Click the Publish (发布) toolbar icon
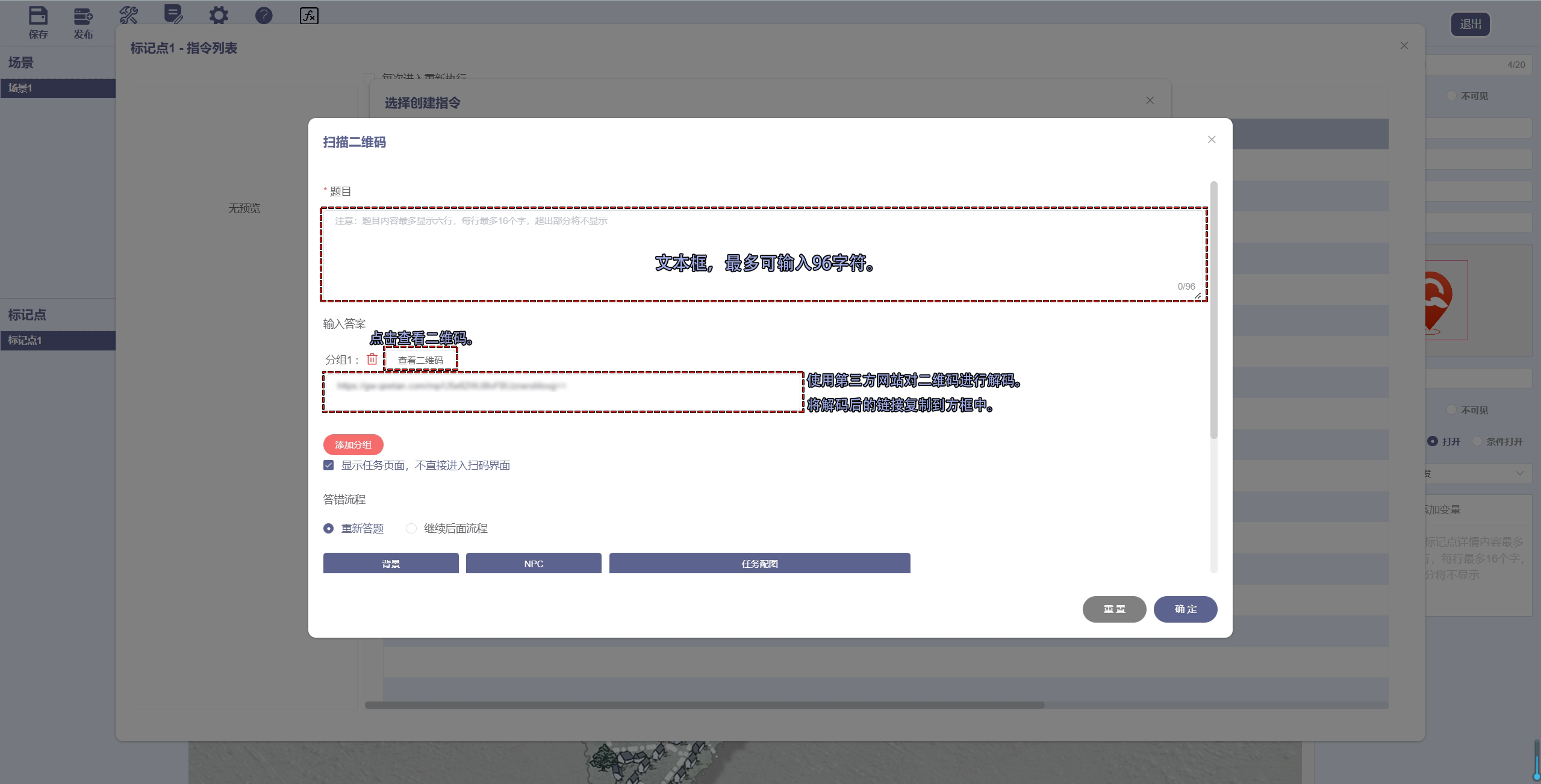 tap(83, 16)
